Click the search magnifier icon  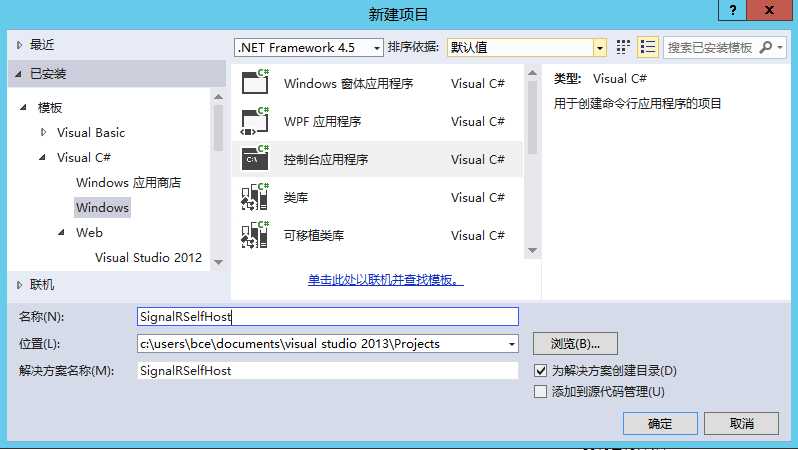coord(765,47)
